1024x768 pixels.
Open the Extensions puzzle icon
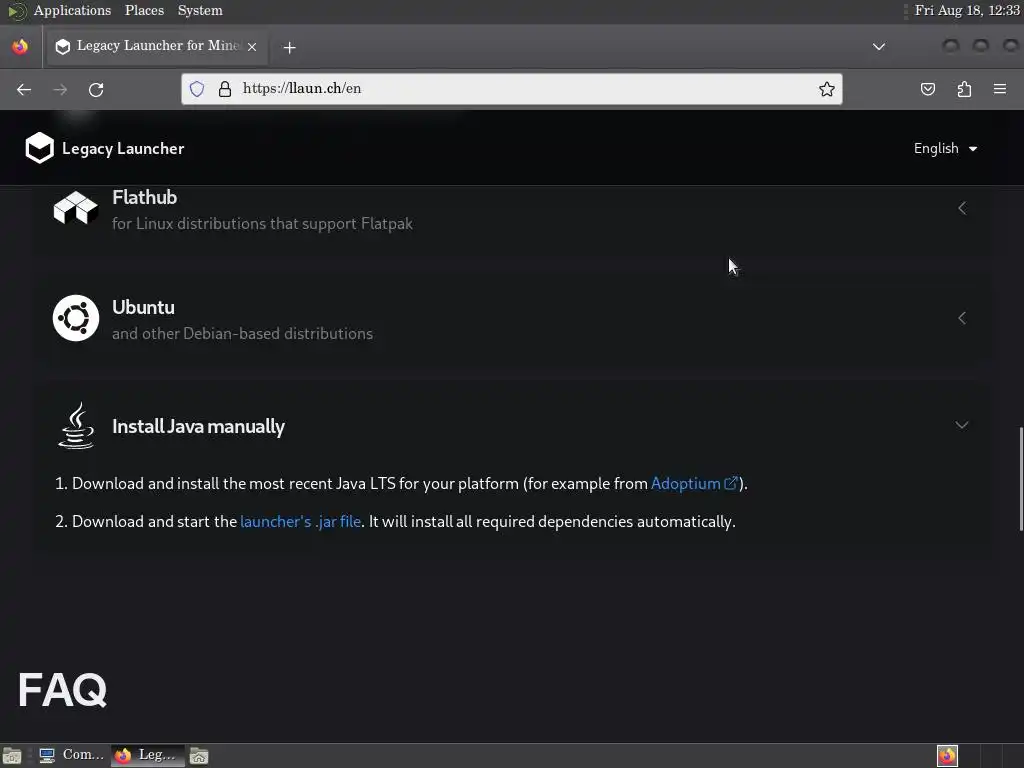click(964, 89)
